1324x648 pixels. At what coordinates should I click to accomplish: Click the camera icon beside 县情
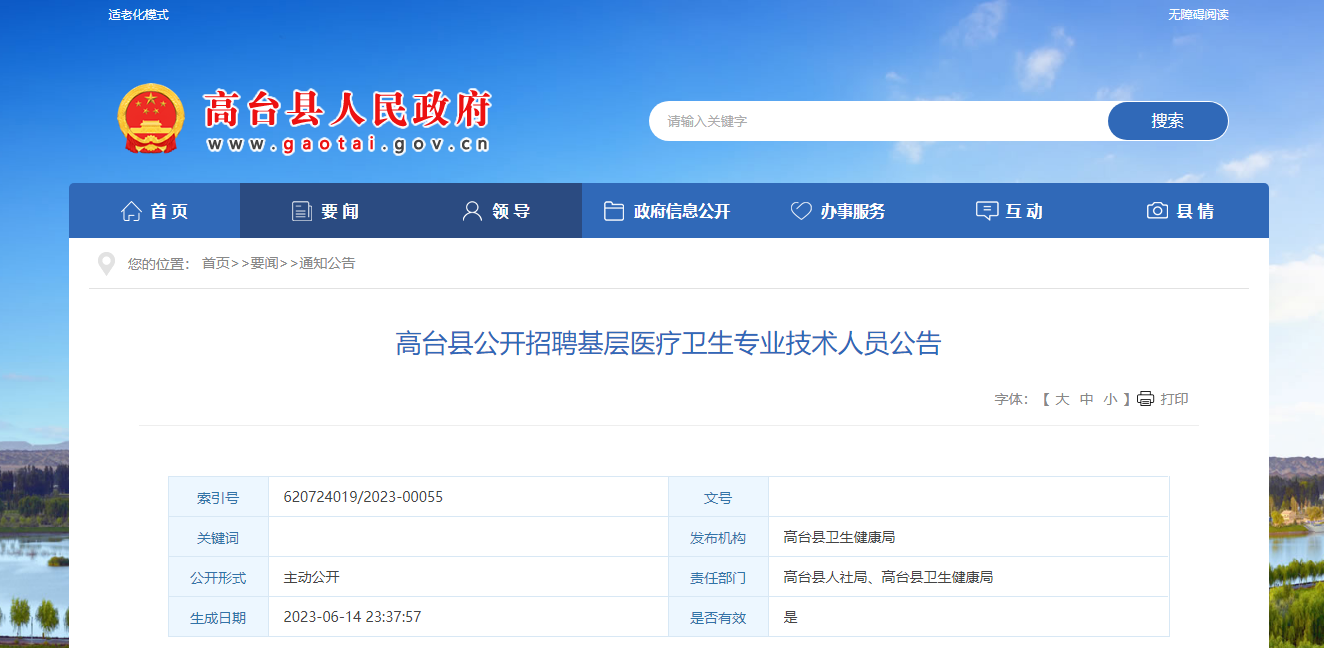click(1157, 211)
